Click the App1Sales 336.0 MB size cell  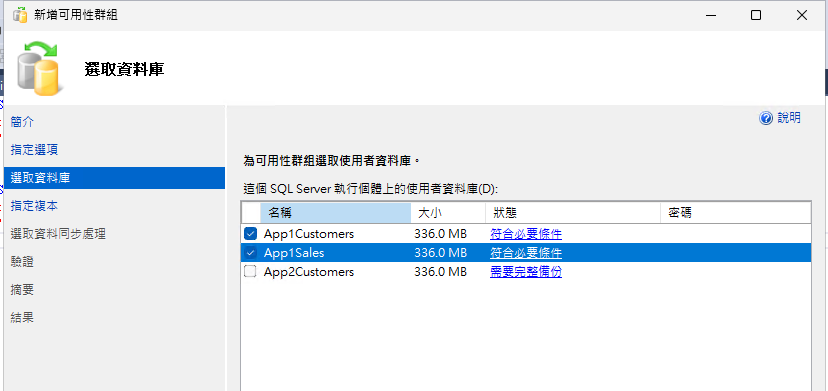pyautogui.click(x=440, y=253)
